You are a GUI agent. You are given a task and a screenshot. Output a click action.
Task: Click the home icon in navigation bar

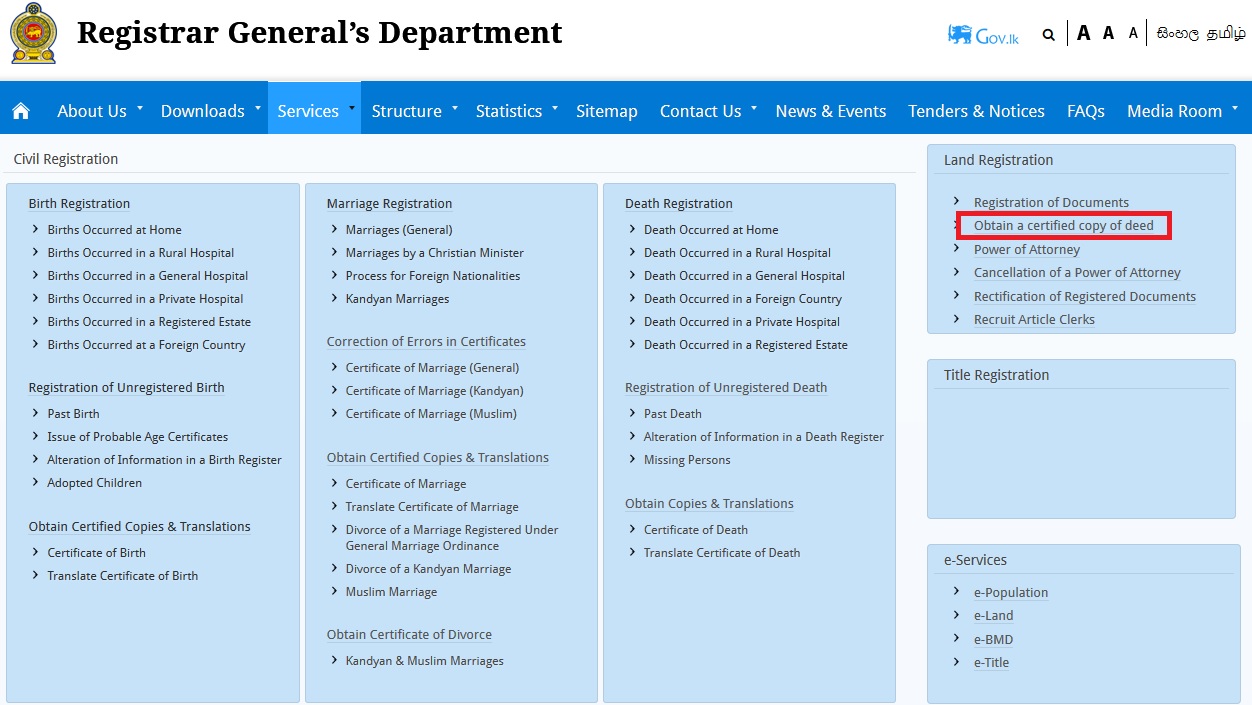tap(21, 111)
